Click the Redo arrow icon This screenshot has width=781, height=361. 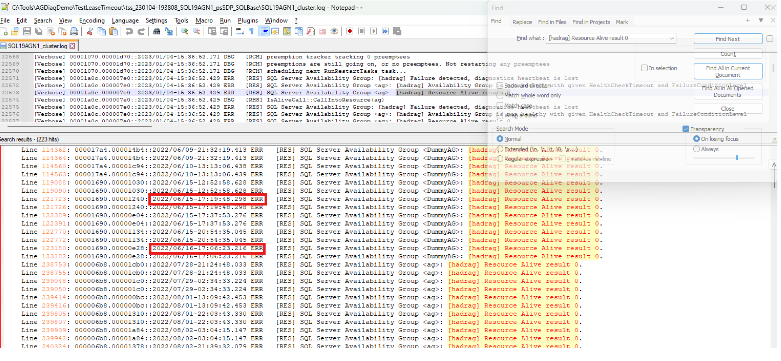141,31
